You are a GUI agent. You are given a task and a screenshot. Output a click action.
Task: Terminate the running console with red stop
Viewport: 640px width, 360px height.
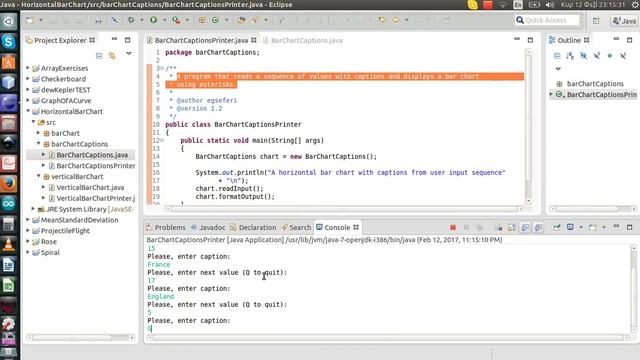pyautogui.click(x=453, y=227)
